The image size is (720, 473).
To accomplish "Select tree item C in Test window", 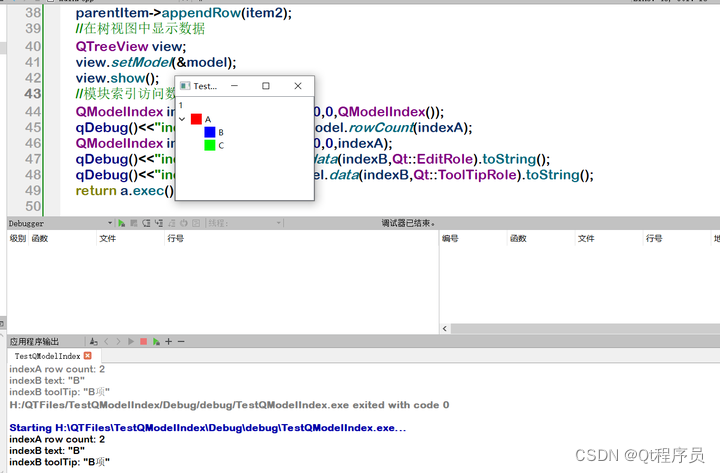I will [221, 146].
